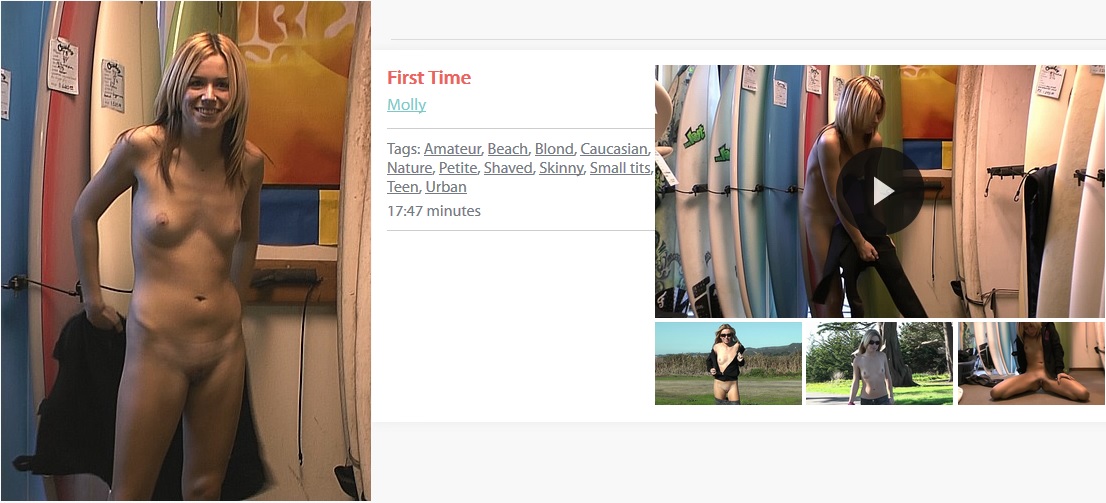Choose the Blond tag link

click(x=554, y=149)
